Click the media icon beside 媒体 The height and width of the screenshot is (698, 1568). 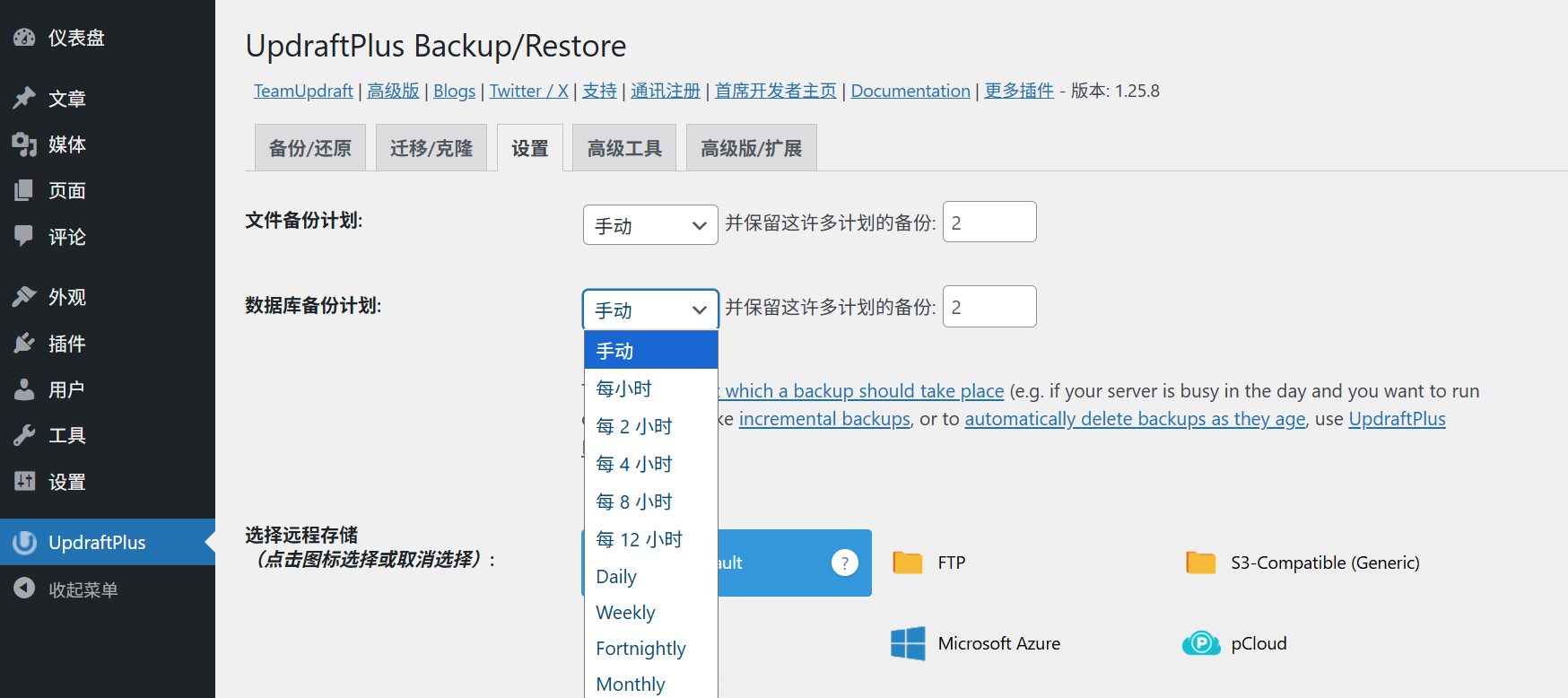[x=24, y=144]
